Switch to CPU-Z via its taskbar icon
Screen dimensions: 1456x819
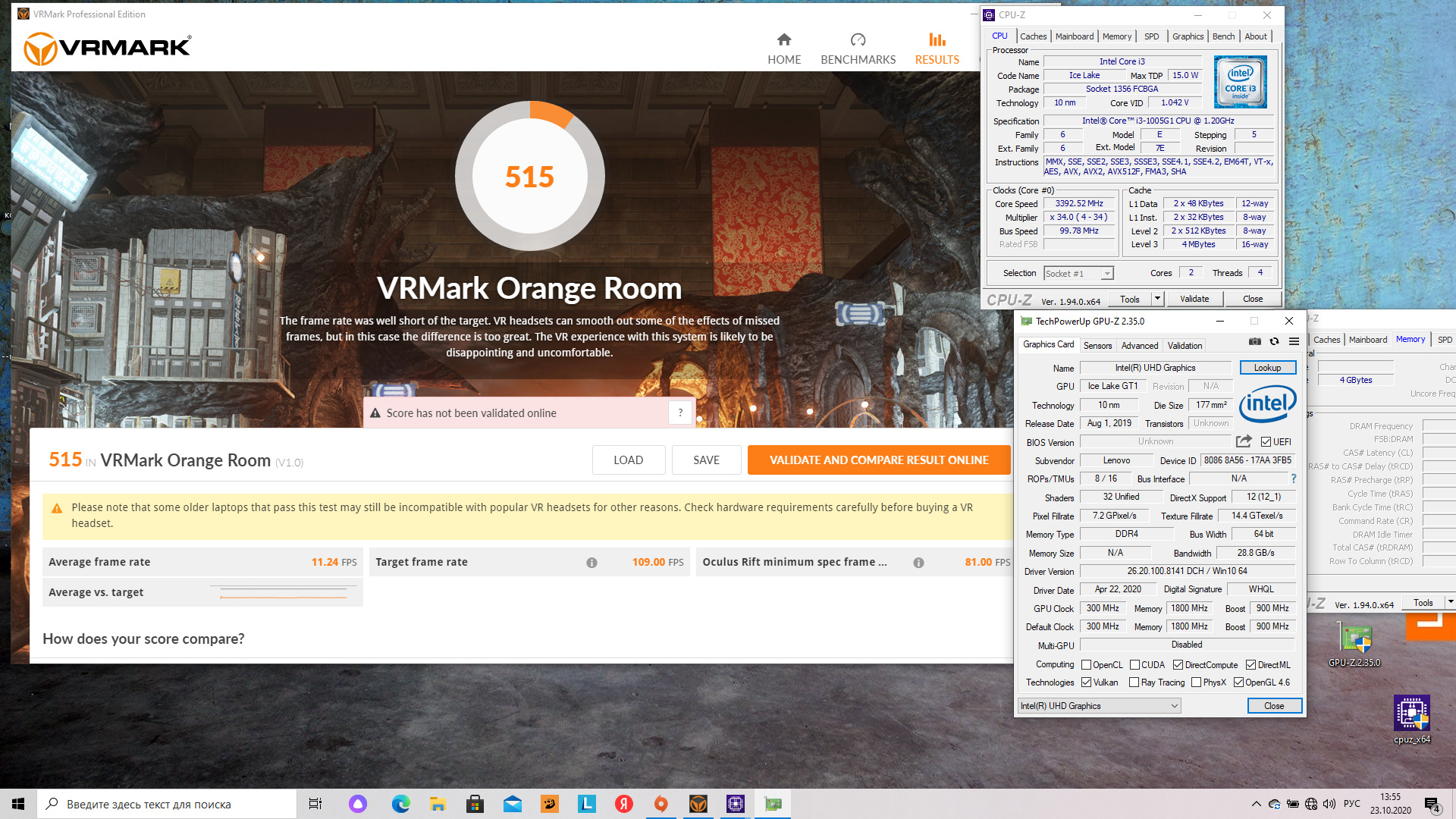[736, 804]
